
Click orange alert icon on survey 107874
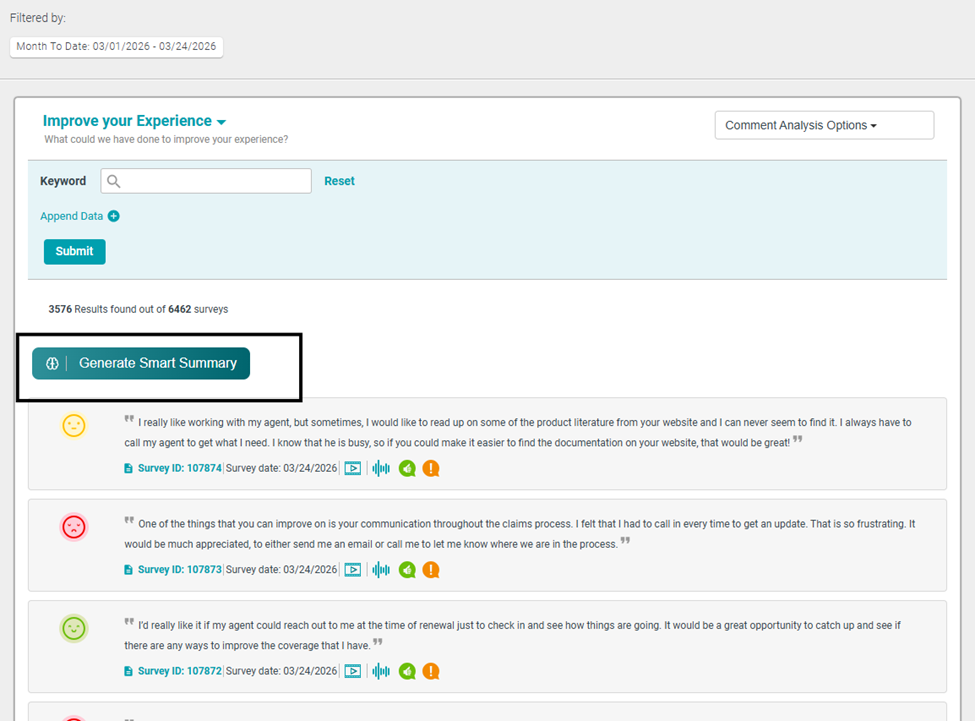[431, 468]
